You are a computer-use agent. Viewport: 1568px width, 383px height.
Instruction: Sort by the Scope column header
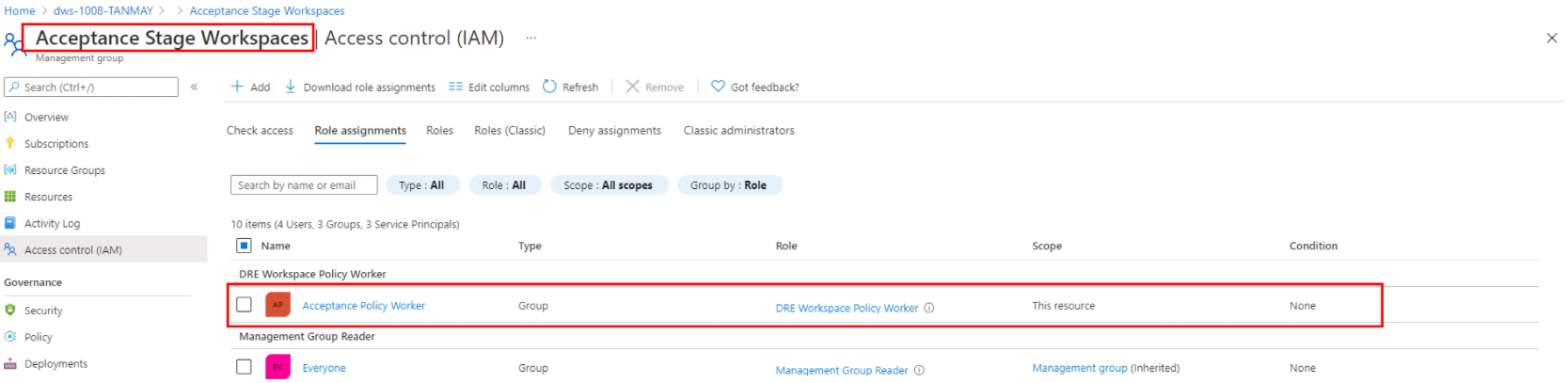(1047, 246)
